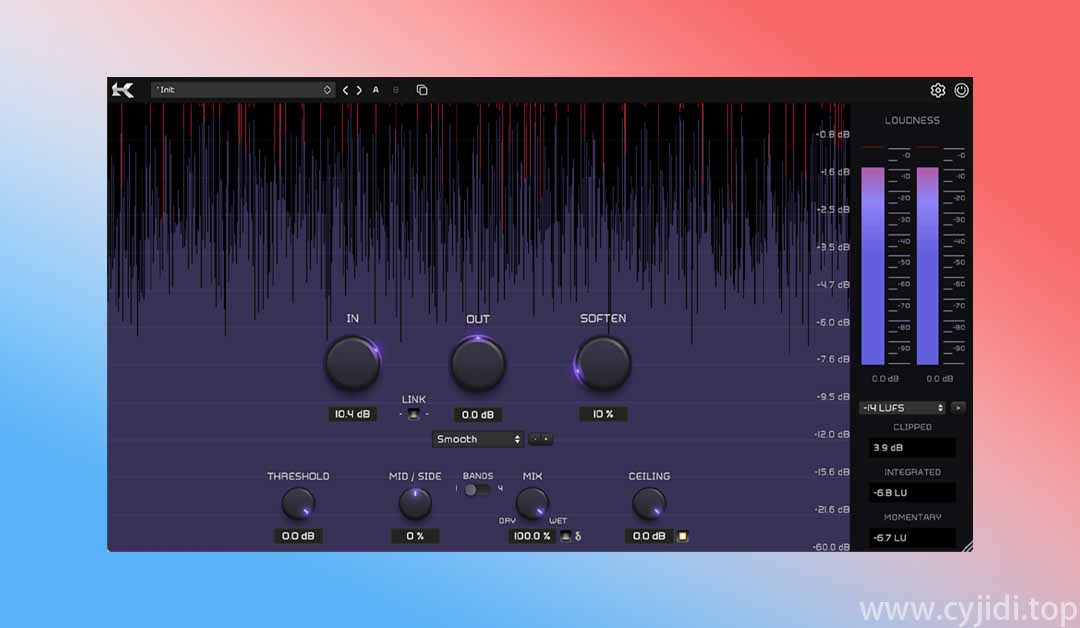
Task: Toggle the yellow ceiling indicator button
Action: (x=683, y=536)
